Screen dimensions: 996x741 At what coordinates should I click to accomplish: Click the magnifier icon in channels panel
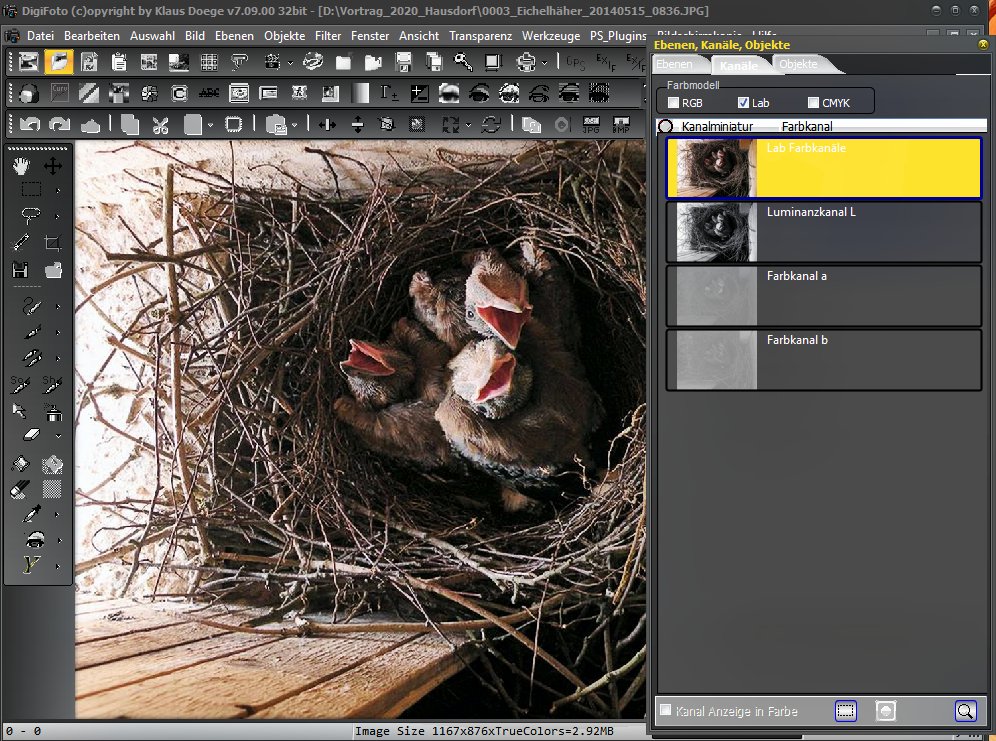(x=965, y=711)
